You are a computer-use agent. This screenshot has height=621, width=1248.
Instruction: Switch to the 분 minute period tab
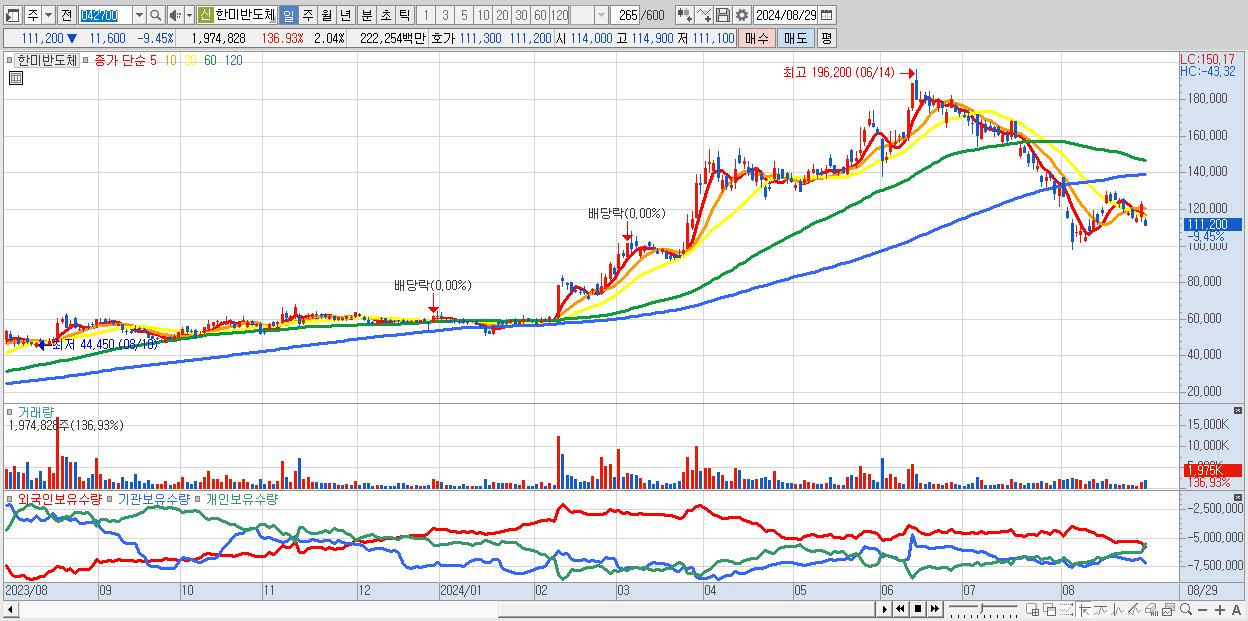pos(367,15)
